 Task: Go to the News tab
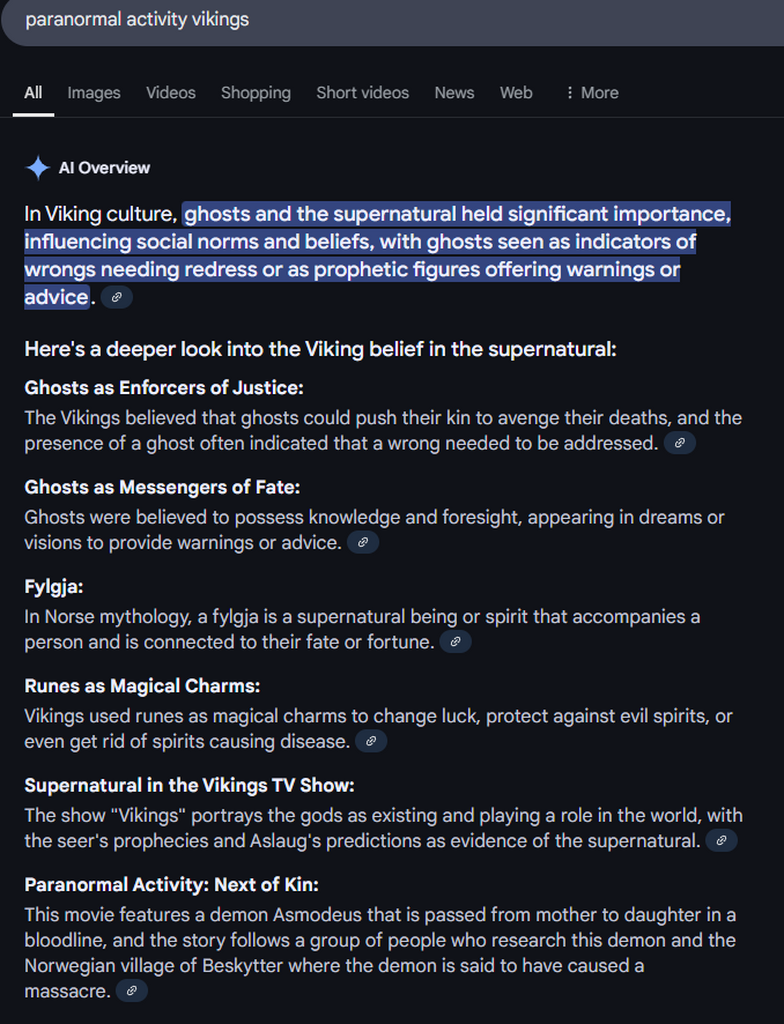454,93
